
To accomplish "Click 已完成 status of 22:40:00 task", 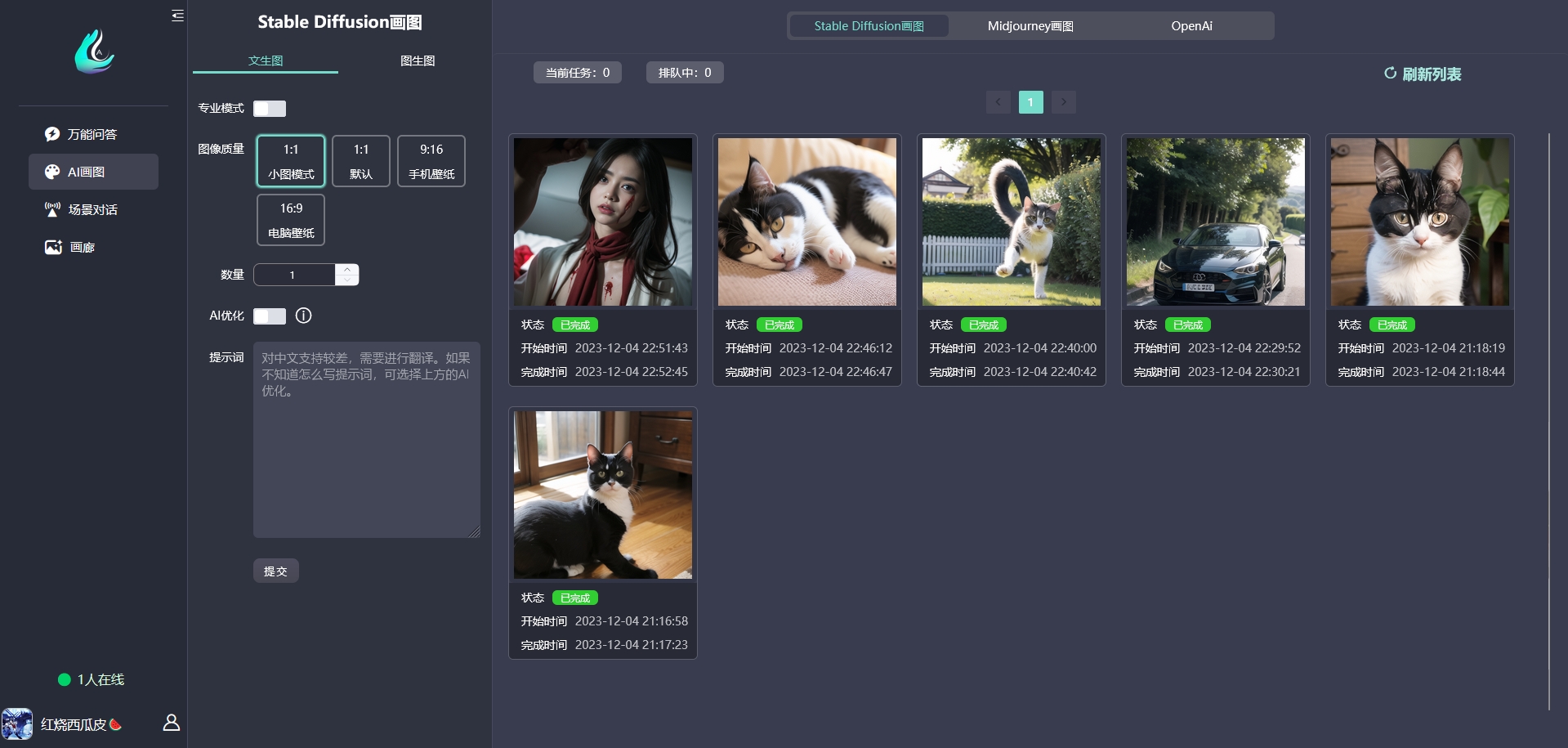I will click(984, 325).
